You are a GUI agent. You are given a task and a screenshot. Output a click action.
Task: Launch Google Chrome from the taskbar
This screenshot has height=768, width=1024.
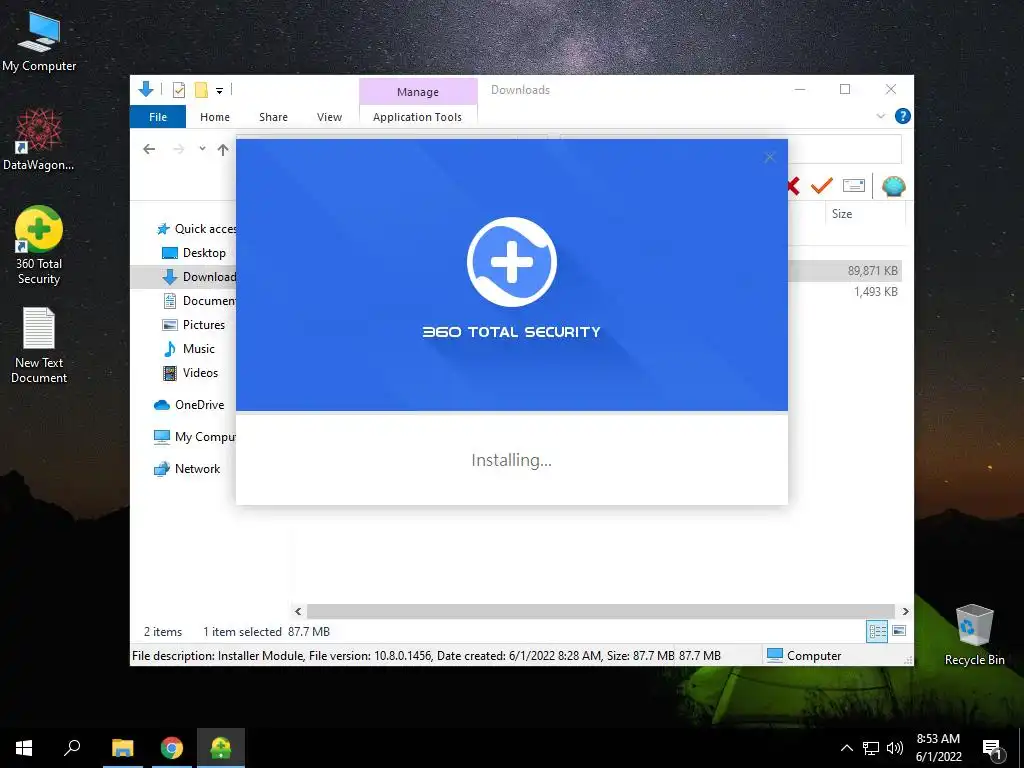(172, 748)
